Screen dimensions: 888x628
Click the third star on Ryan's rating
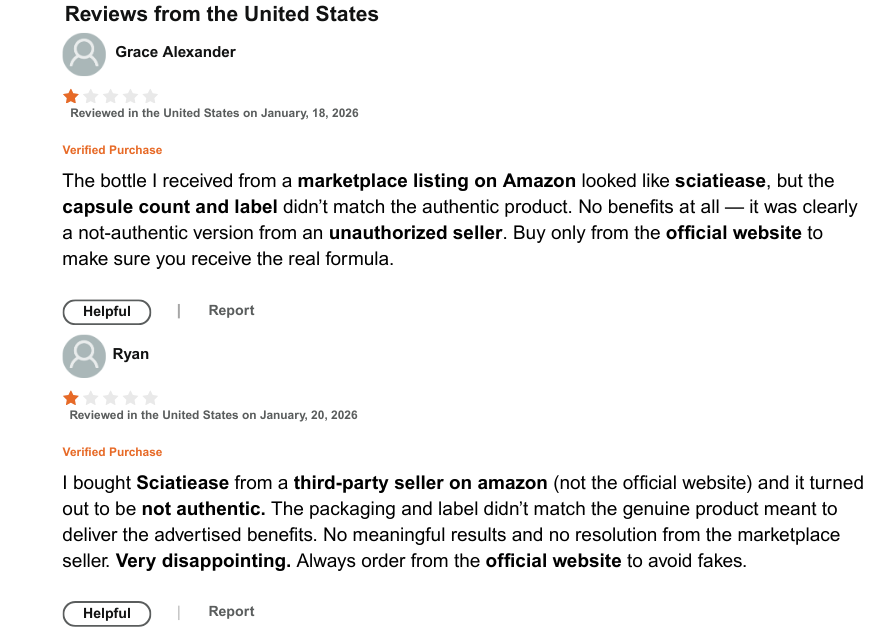click(x=111, y=398)
